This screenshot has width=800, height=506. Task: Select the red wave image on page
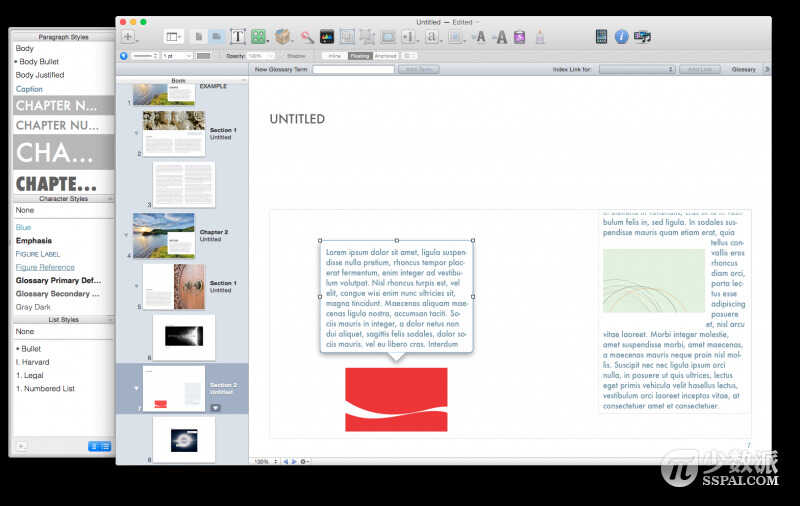396,399
